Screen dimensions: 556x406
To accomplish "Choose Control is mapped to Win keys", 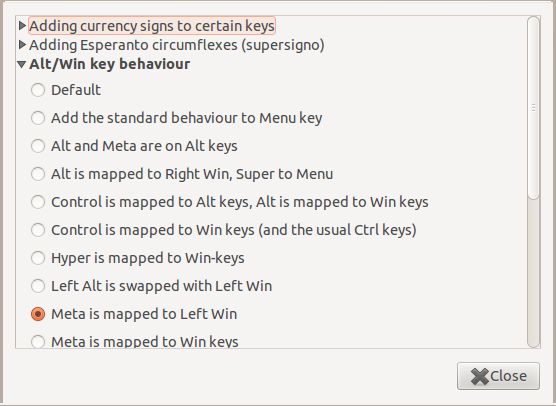I will click(38, 230).
